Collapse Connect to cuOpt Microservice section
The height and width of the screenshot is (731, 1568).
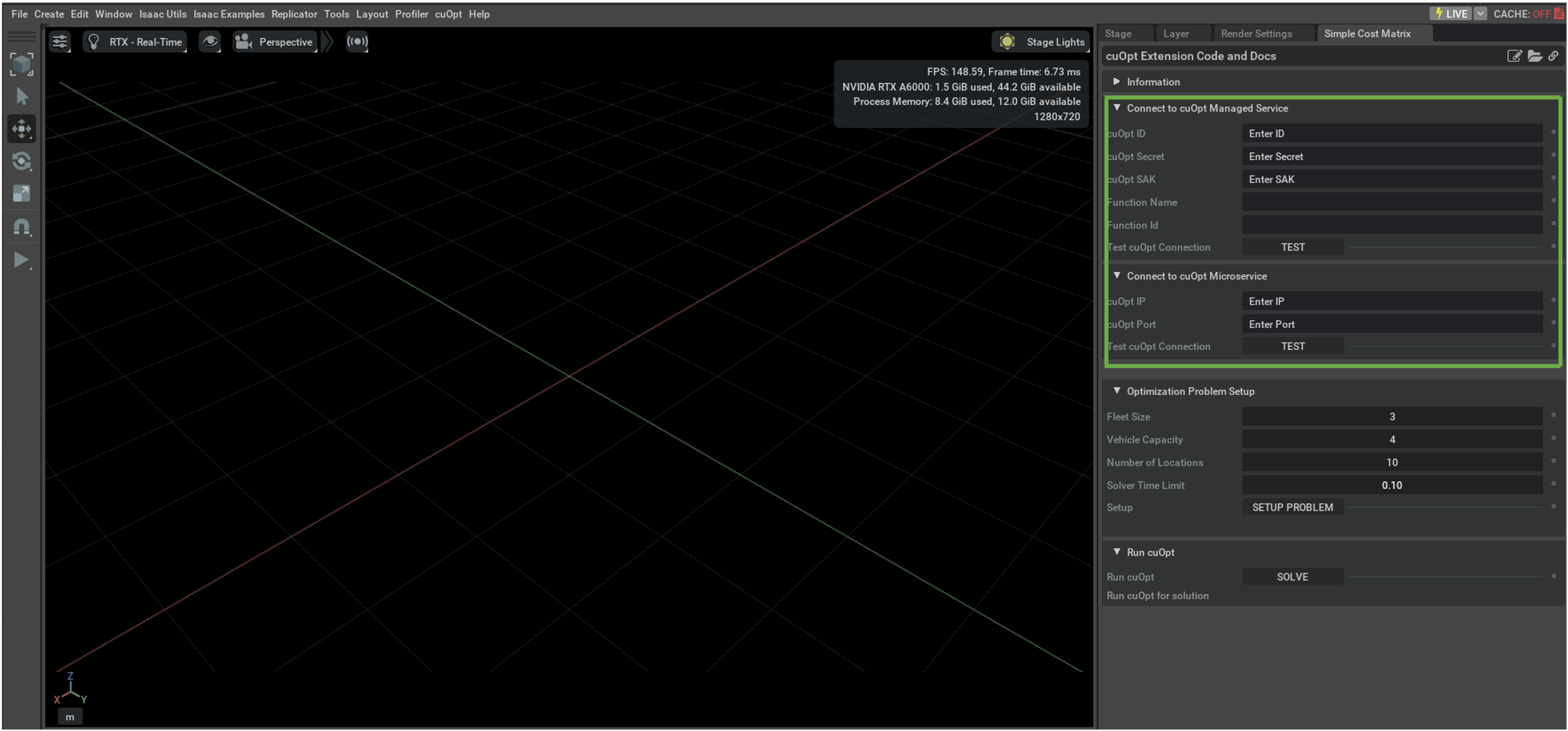(x=1333, y=276)
